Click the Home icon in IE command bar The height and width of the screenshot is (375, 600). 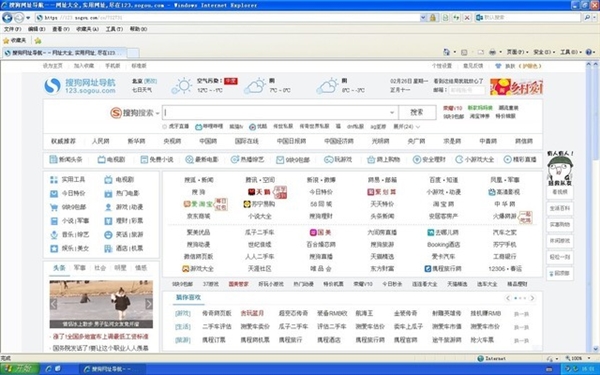[x=446, y=52]
